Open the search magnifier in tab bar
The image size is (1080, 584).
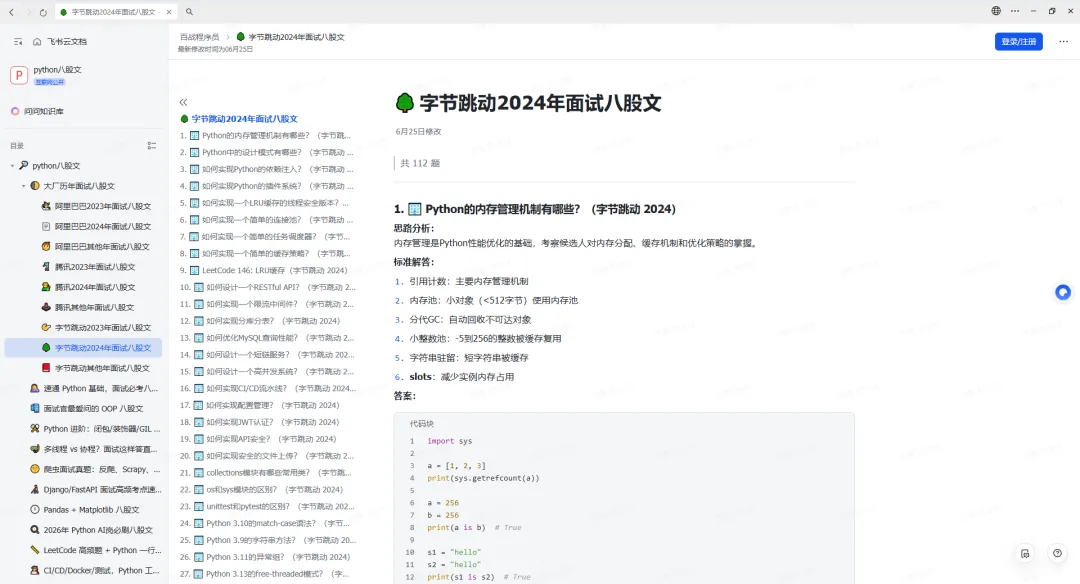pos(189,12)
